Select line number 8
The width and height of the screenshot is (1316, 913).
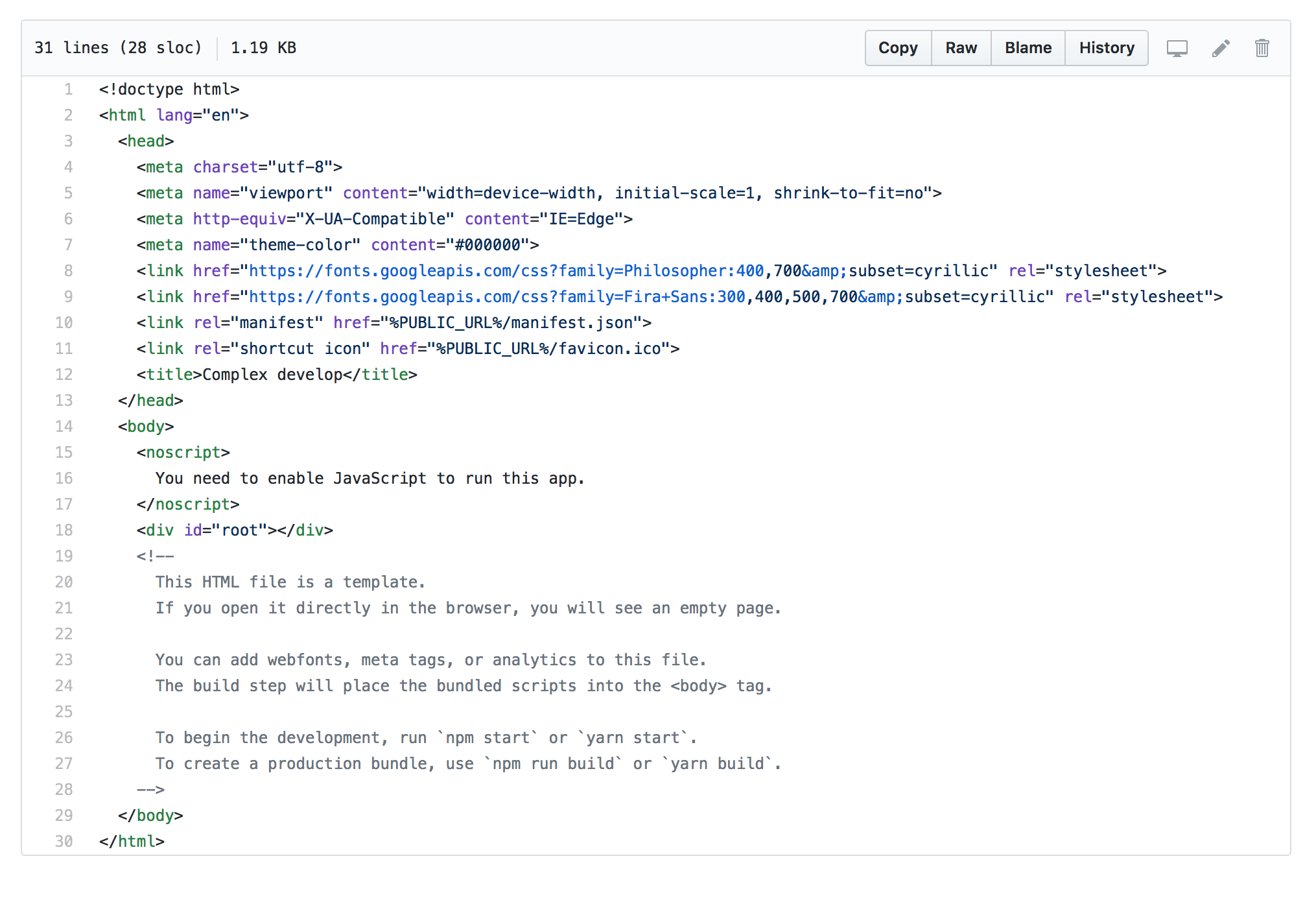[68, 271]
